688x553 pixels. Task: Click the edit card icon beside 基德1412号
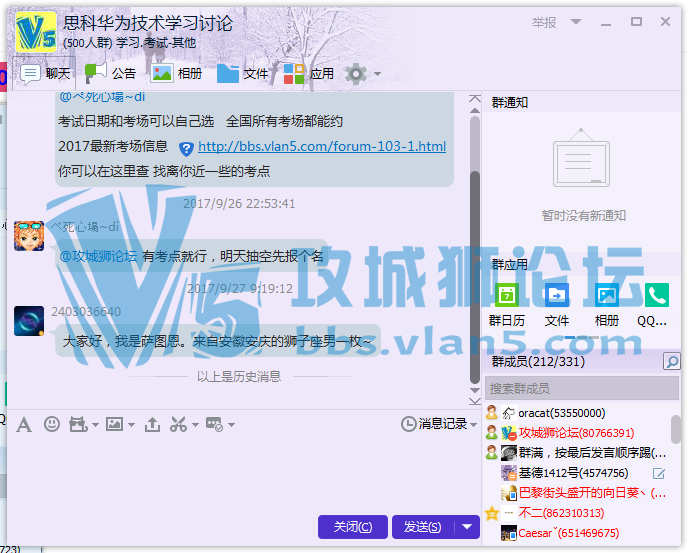pos(659,474)
